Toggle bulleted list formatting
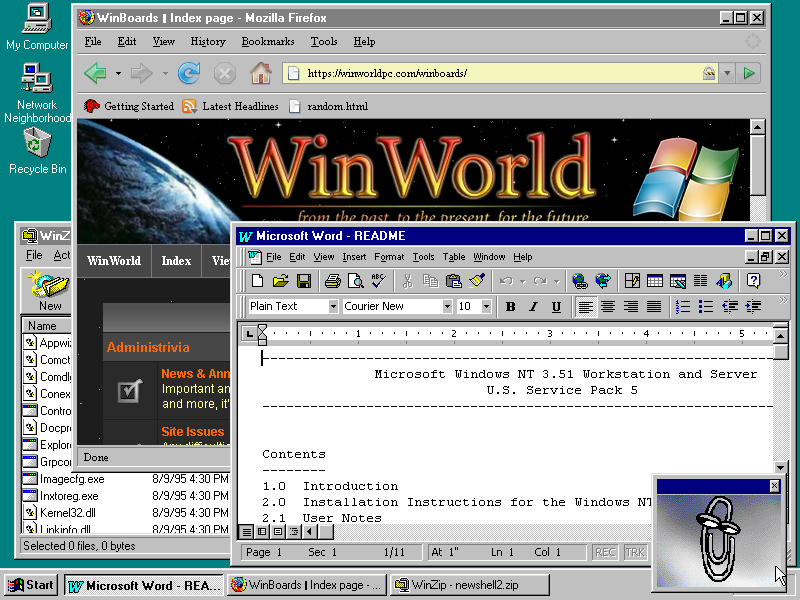The width and height of the screenshot is (800, 600). (x=706, y=306)
